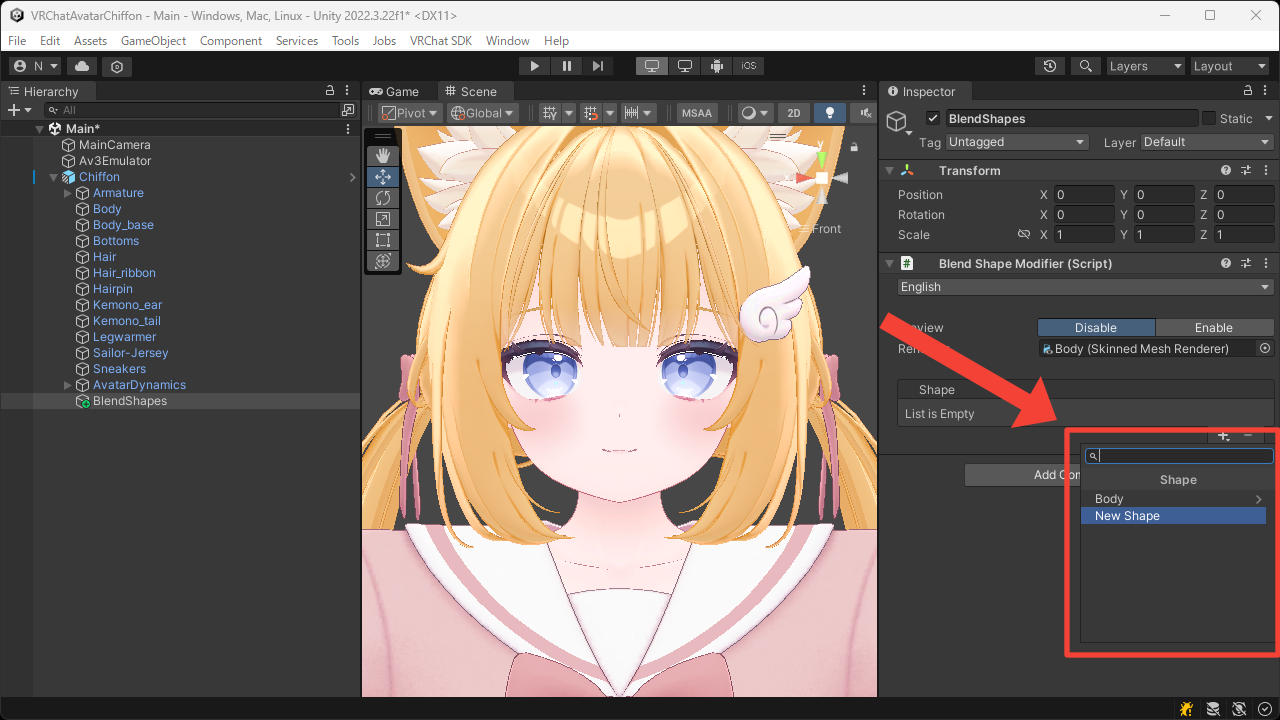The width and height of the screenshot is (1280, 720).
Task: Click the shape search input field
Action: pyautogui.click(x=1185, y=456)
